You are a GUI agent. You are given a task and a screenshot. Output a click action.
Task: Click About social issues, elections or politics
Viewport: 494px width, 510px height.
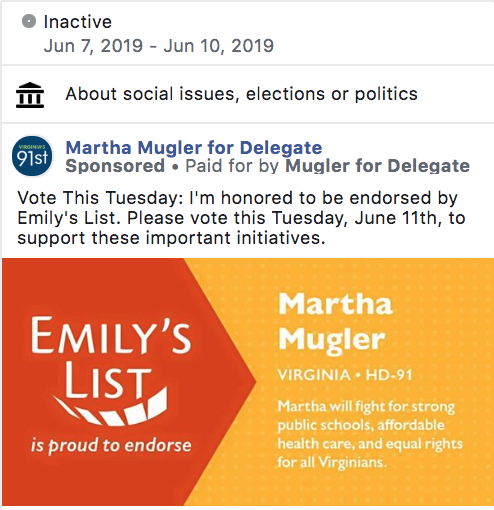pos(242,94)
